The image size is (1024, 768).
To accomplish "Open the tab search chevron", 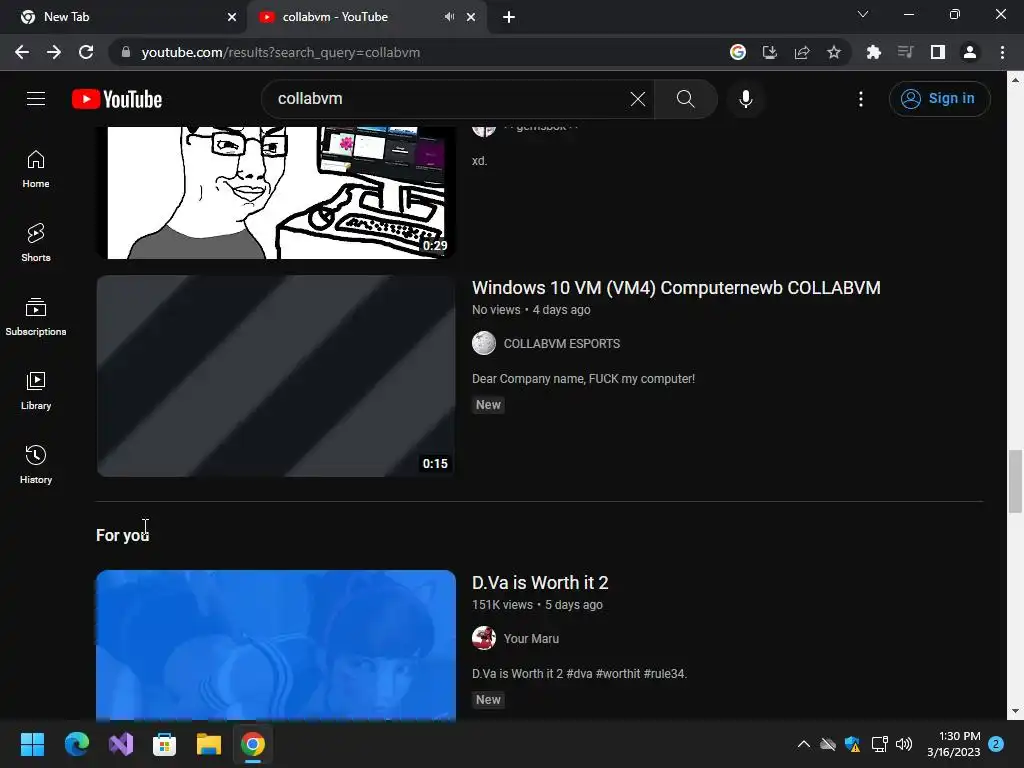I will [863, 14].
